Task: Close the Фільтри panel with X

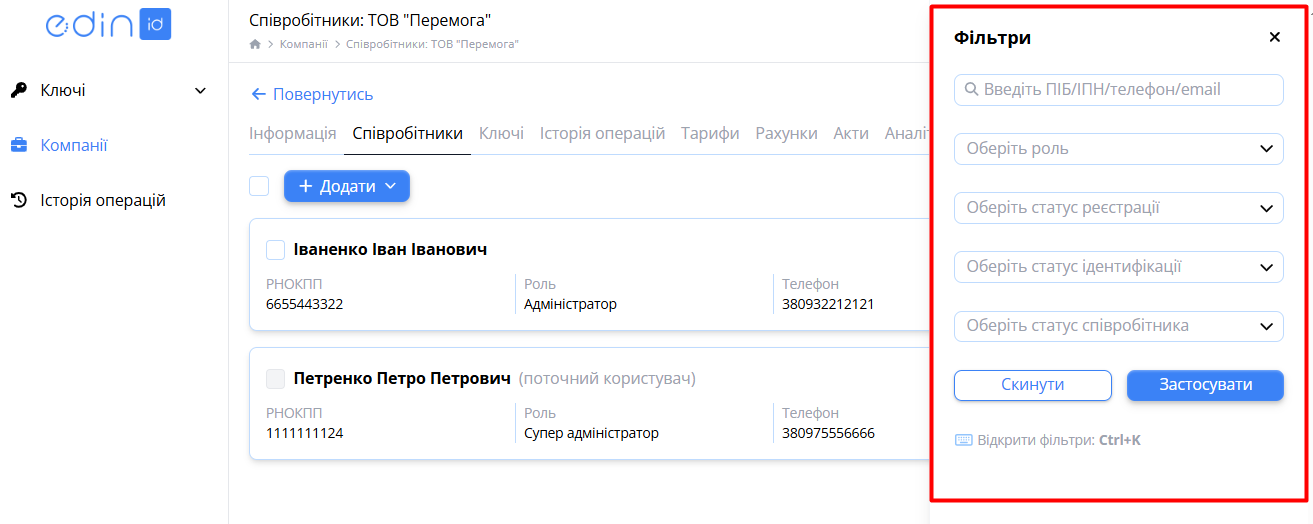Action: (x=1274, y=37)
